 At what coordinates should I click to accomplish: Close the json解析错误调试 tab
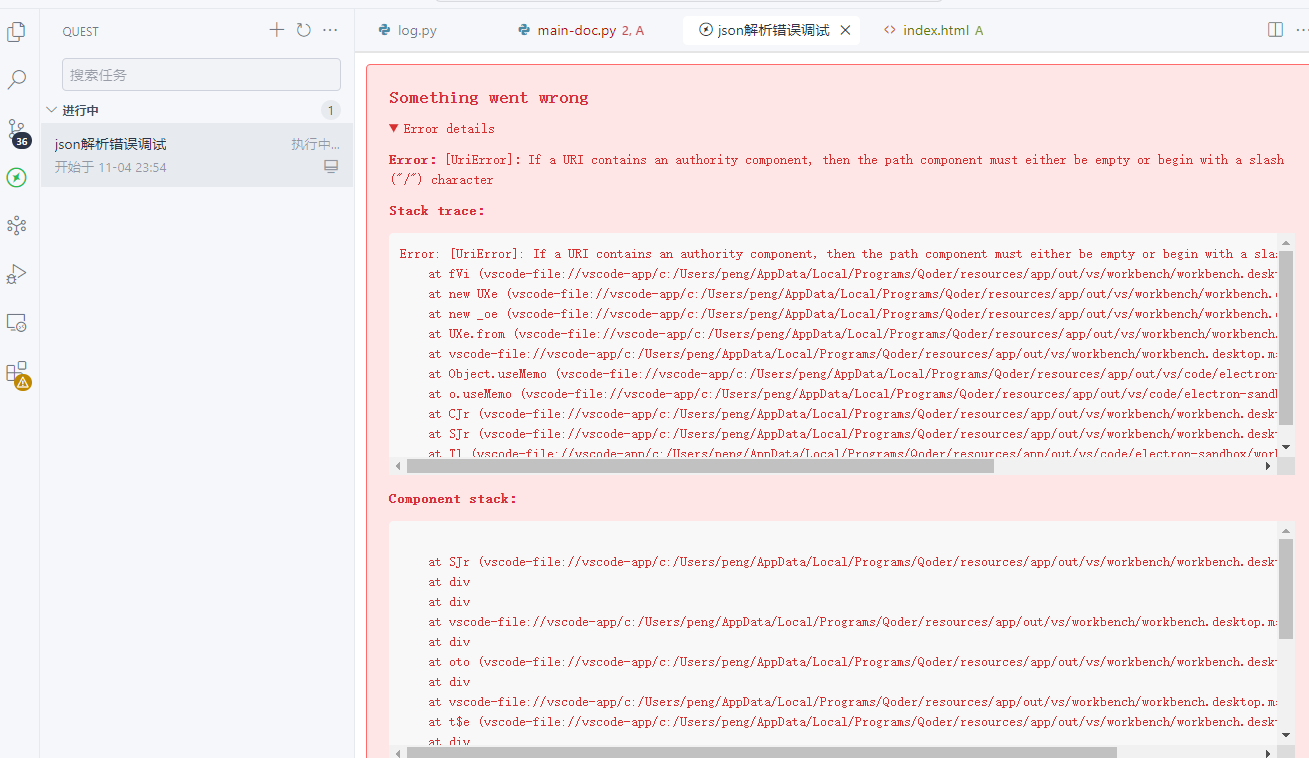point(845,30)
